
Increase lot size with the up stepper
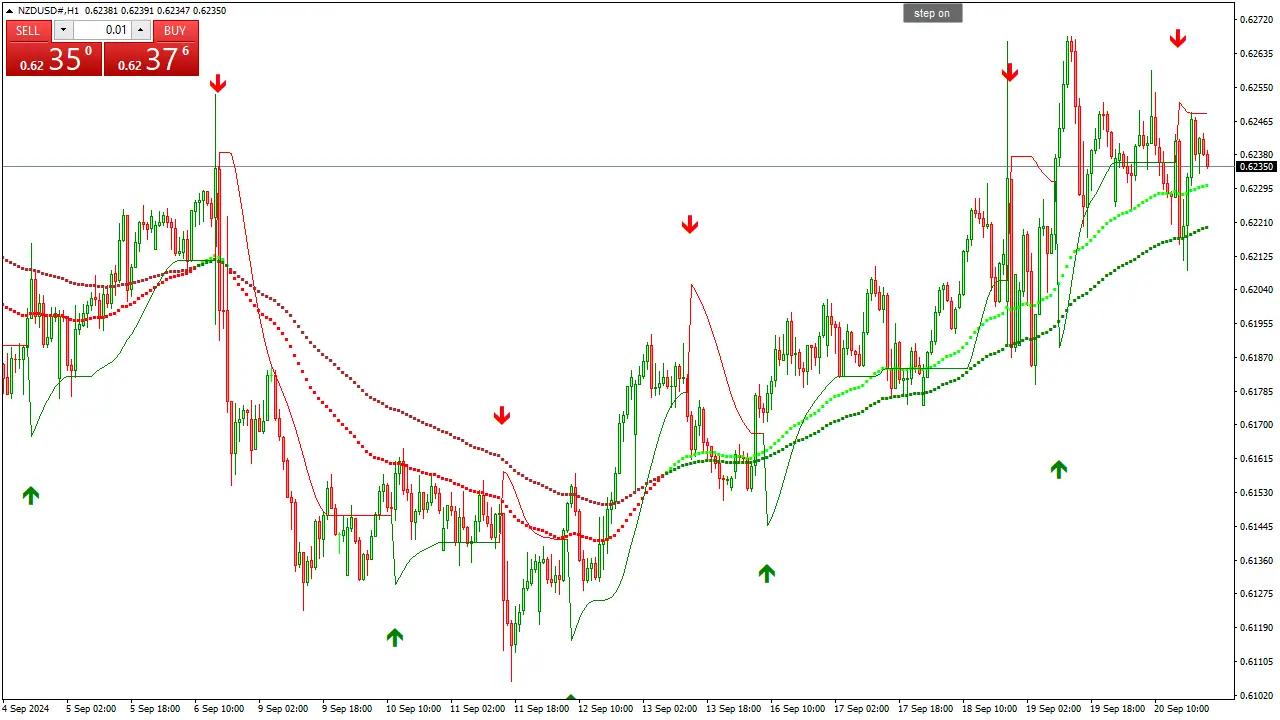click(x=140, y=30)
